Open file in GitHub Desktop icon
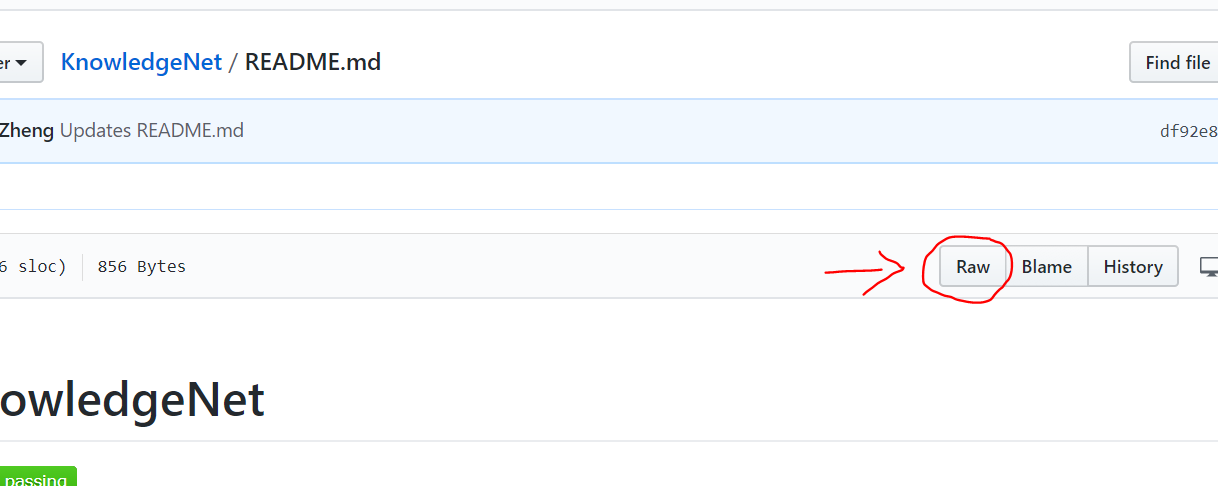1218x486 pixels. point(1208,267)
